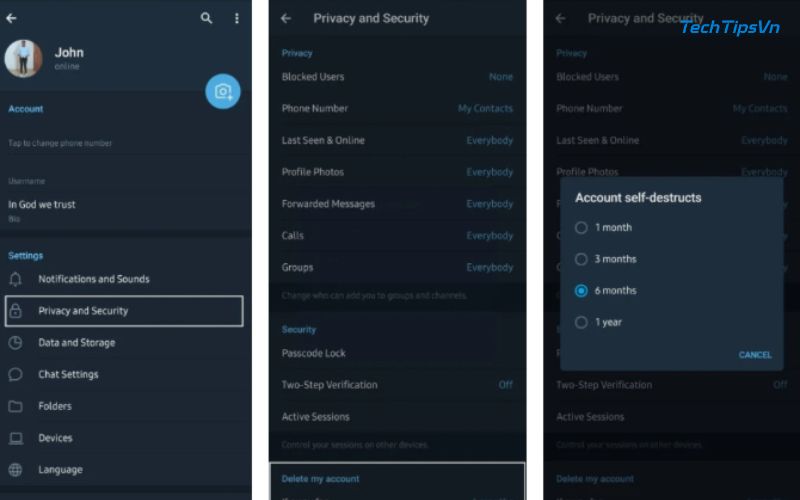Open Data and Storage settings
Viewport: 800px width, 500px height.
(x=126, y=343)
